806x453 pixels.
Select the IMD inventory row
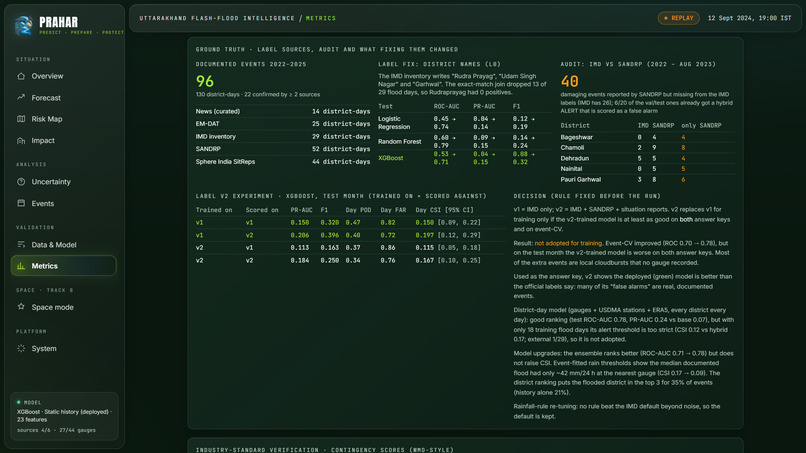(x=283, y=136)
